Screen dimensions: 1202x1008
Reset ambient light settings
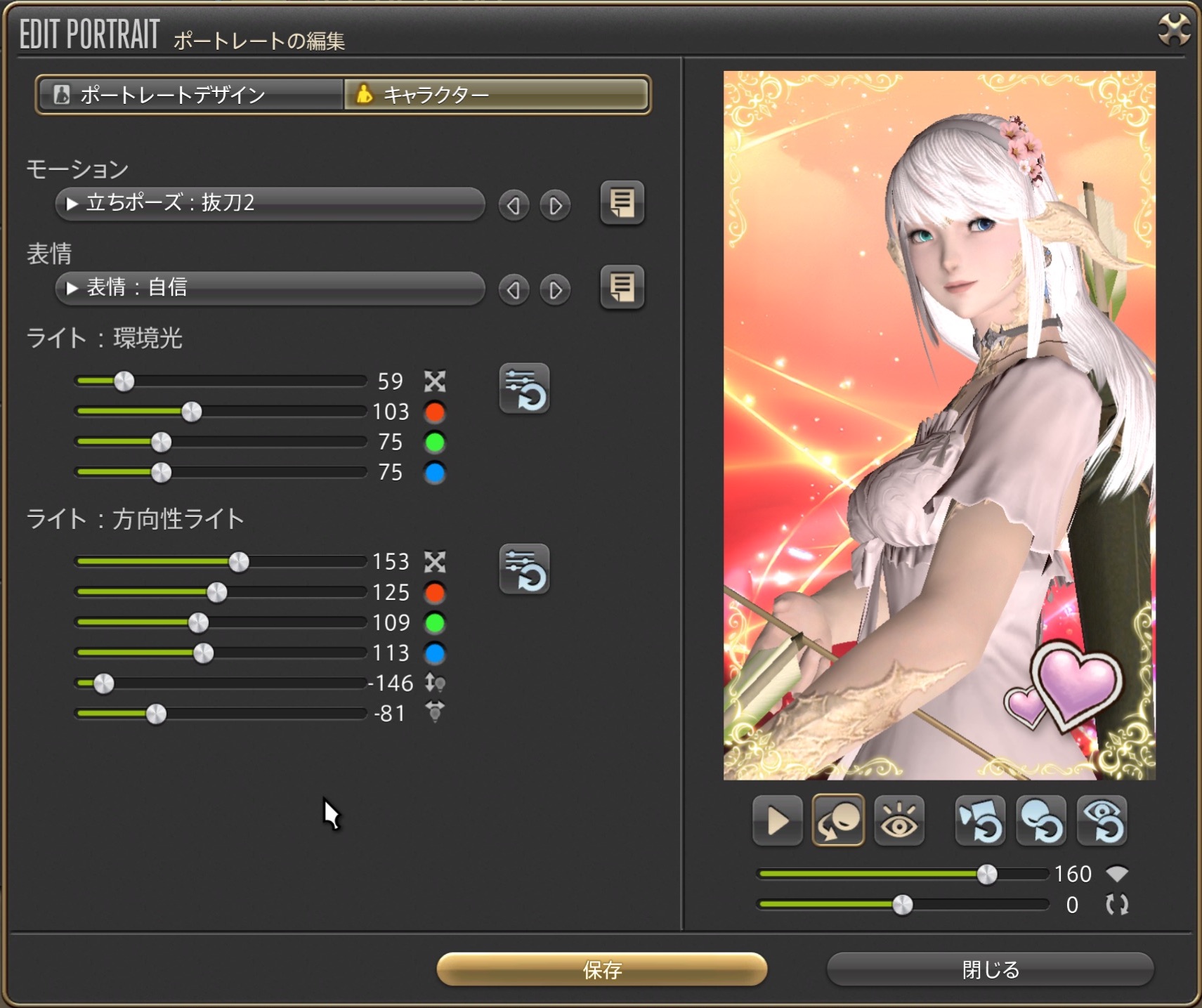524,388
